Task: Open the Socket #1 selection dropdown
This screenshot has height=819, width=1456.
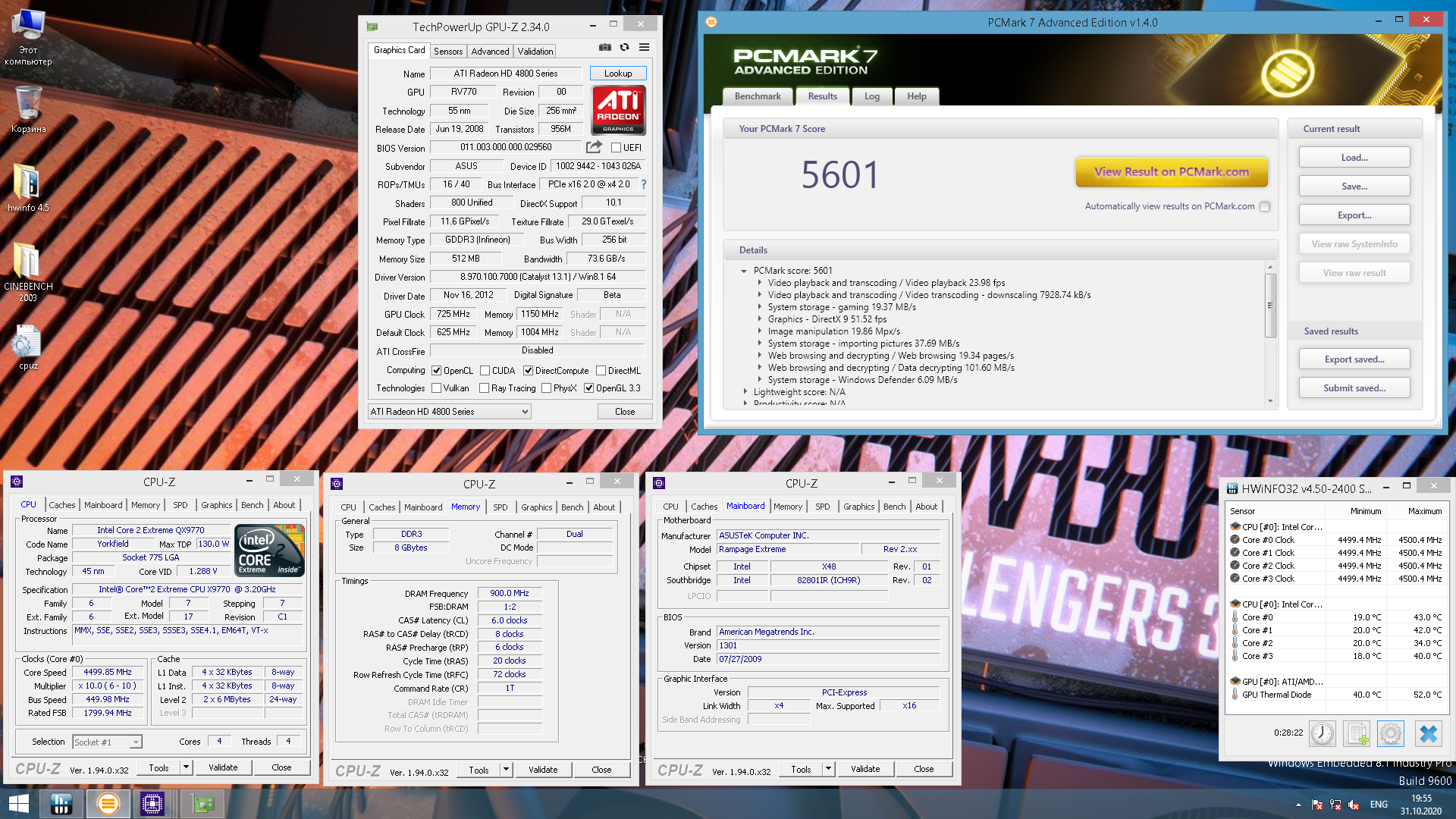Action: (x=107, y=742)
